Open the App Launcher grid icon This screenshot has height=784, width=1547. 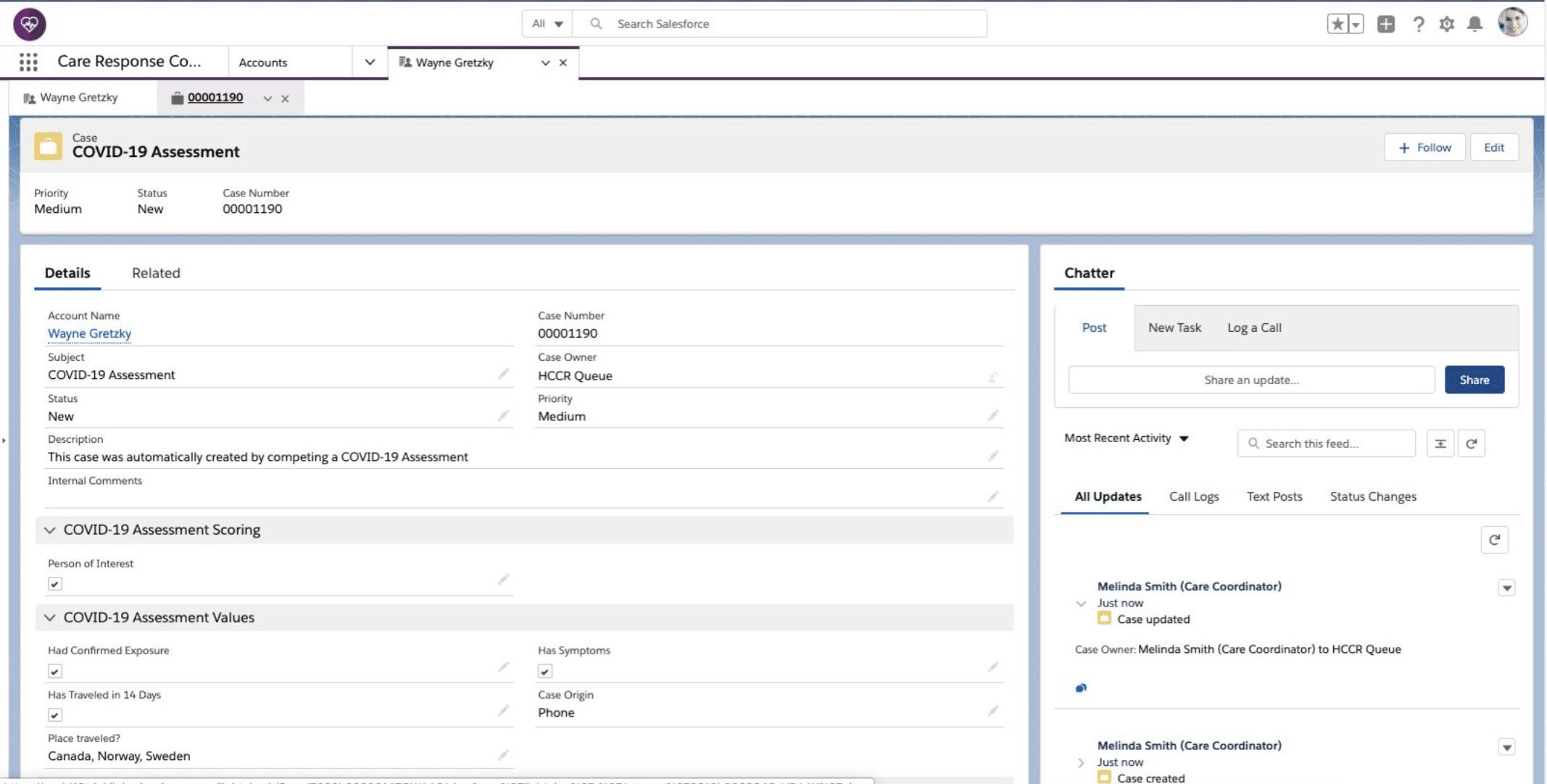tap(28, 62)
